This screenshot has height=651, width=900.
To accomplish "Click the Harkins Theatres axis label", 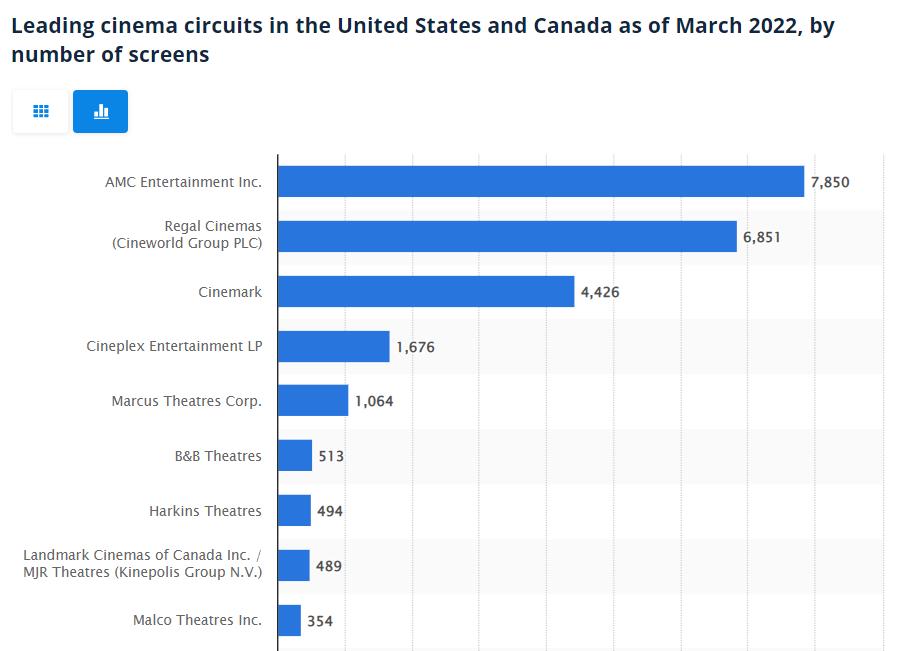I will coord(205,510).
